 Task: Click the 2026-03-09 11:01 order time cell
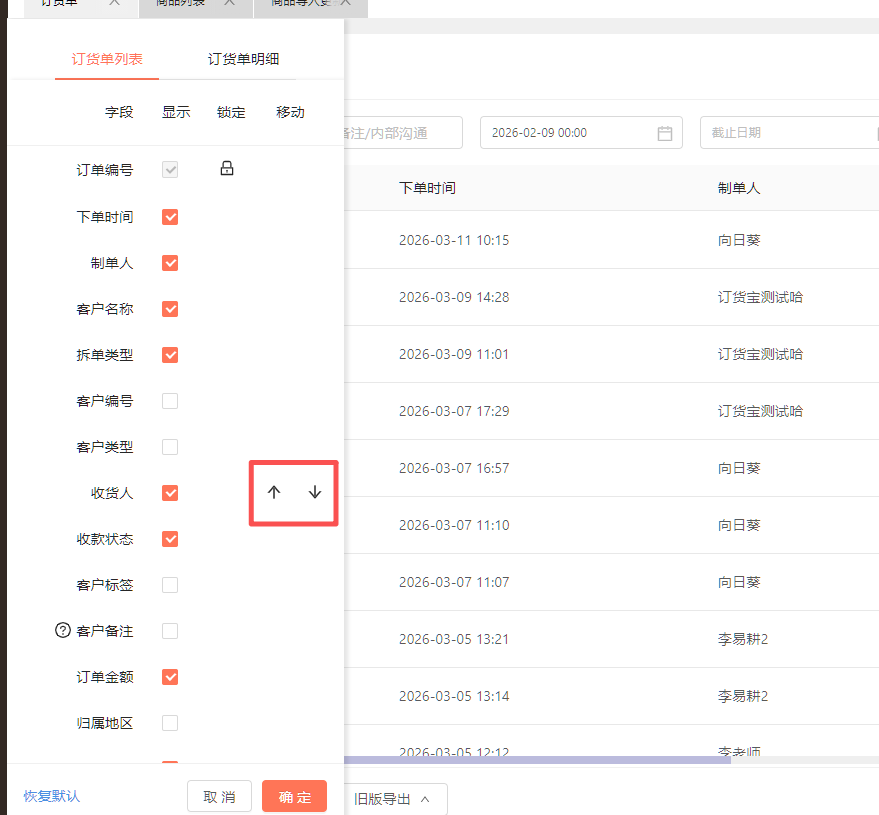tap(454, 354)
